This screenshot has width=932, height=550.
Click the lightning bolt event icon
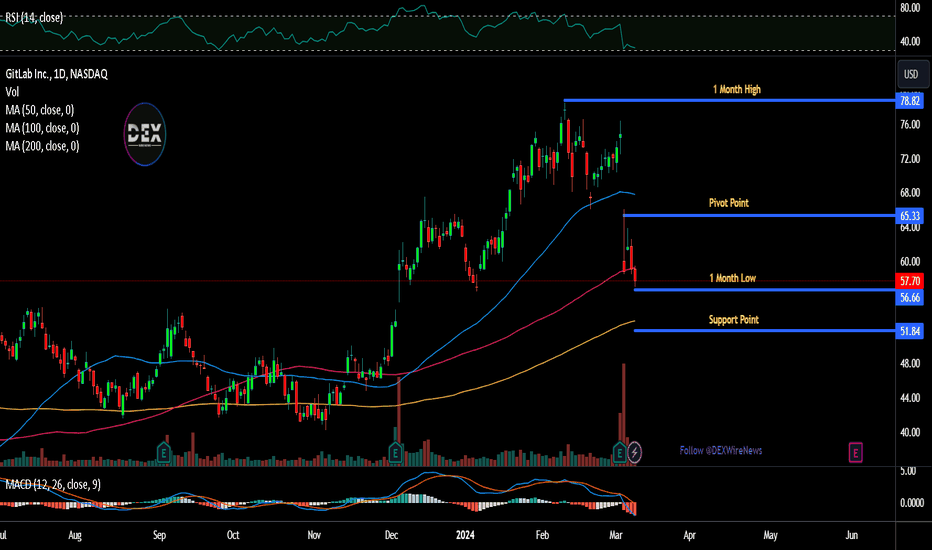click(x=634, y=452)
